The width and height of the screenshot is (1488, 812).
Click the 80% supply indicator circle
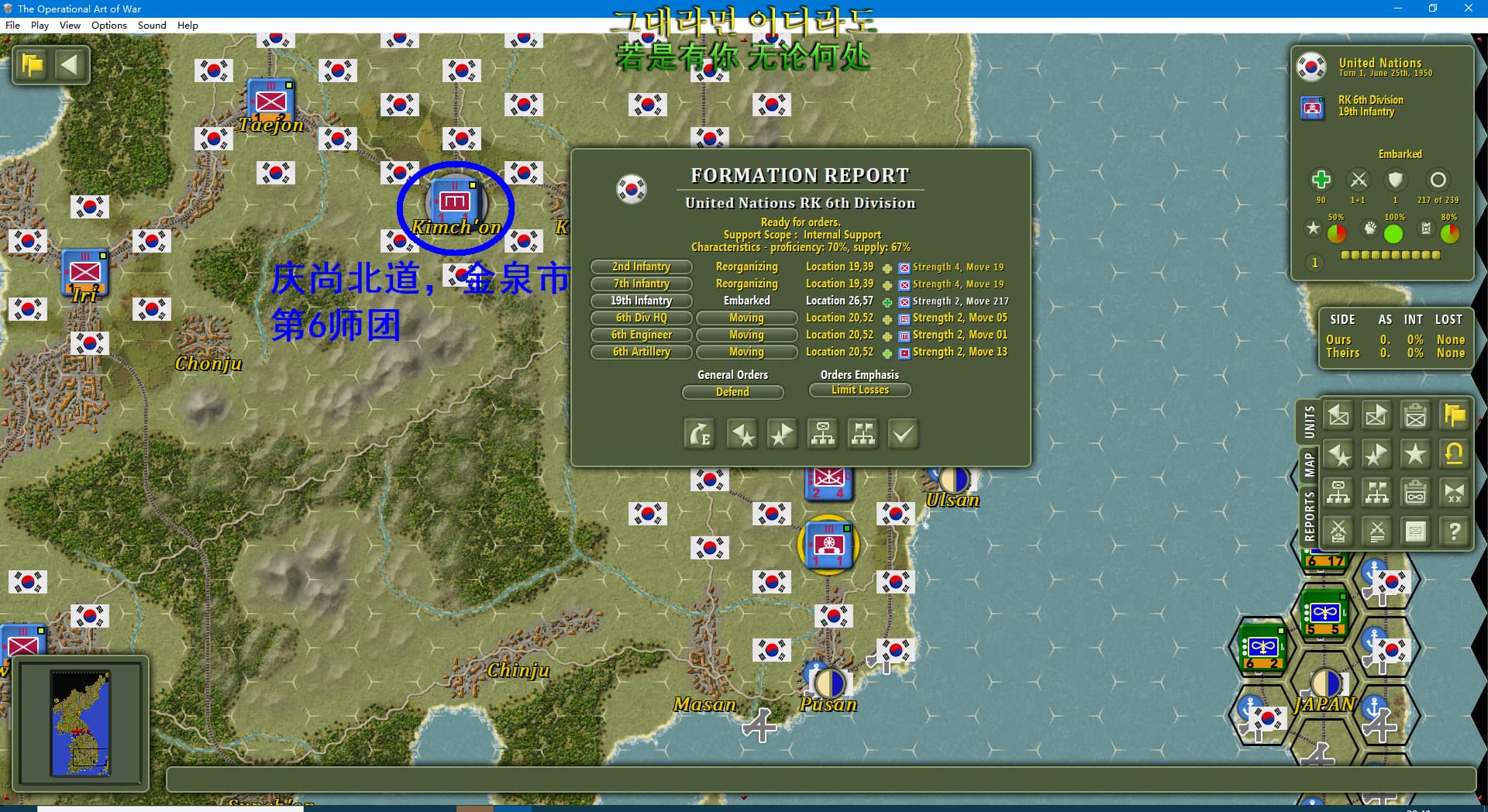(1450, 233)
